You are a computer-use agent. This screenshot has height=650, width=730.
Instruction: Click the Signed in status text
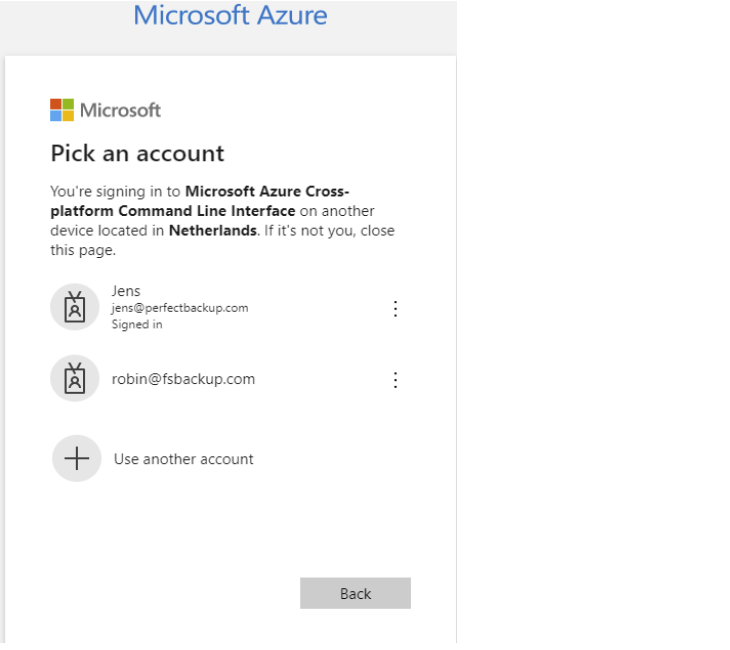137,325
